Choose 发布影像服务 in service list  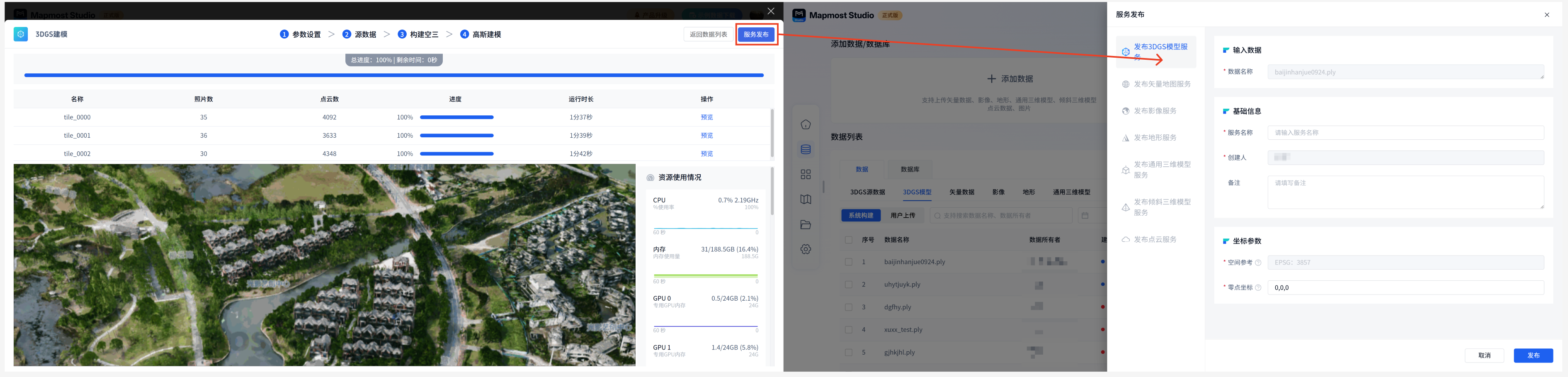point(1154,111)
